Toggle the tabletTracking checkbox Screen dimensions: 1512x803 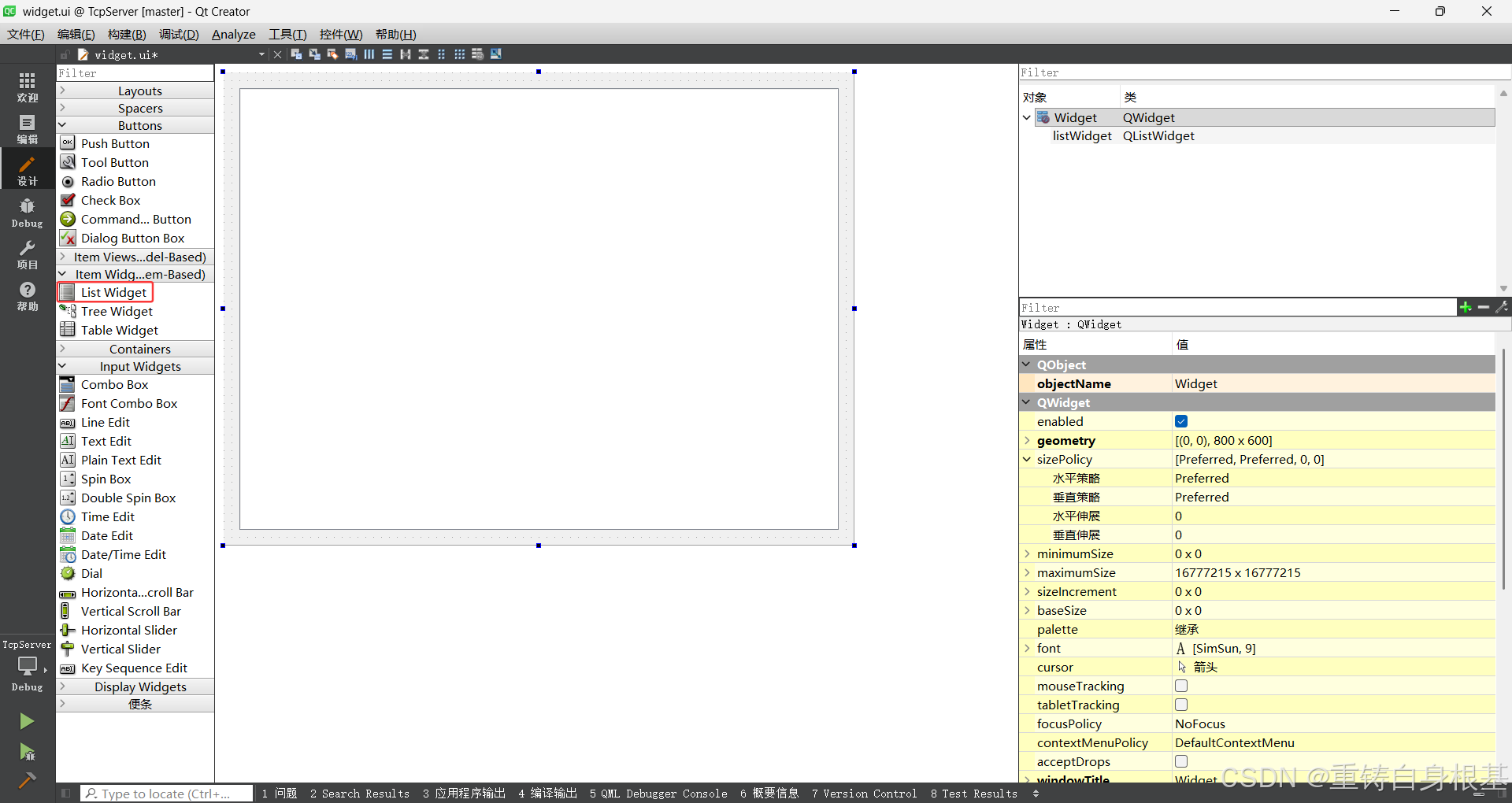(1181, 705)
